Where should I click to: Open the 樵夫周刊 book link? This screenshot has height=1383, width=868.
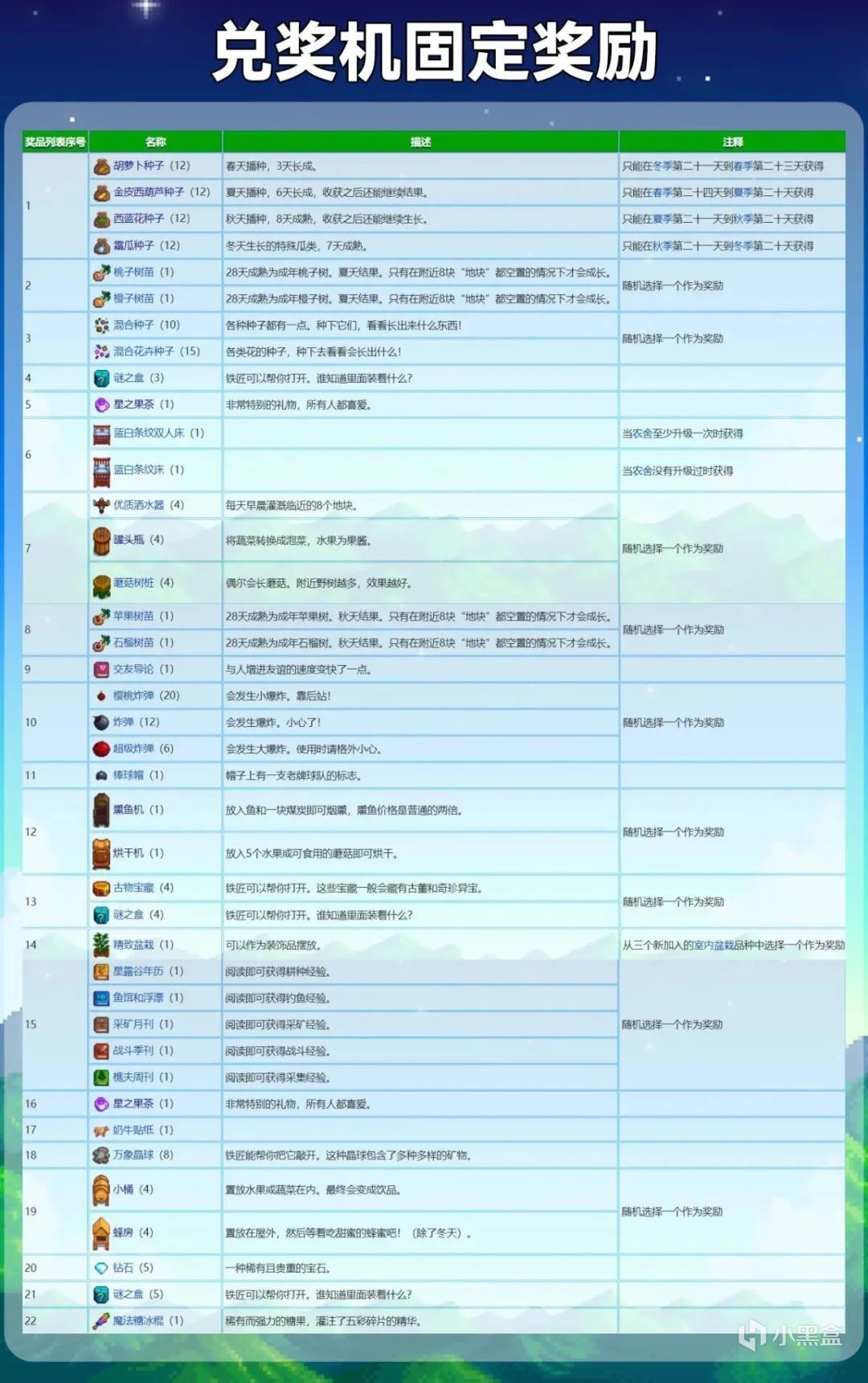pos(133,1077)
